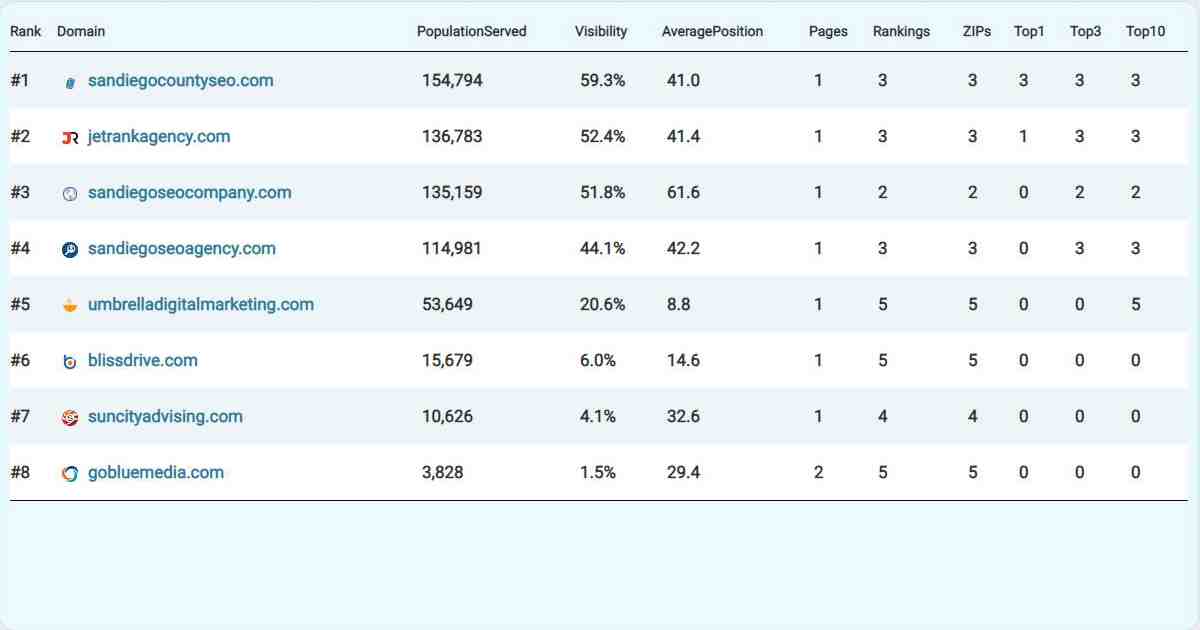Select population value 136,783
1200x630 pixels.
tap(452, 137)
